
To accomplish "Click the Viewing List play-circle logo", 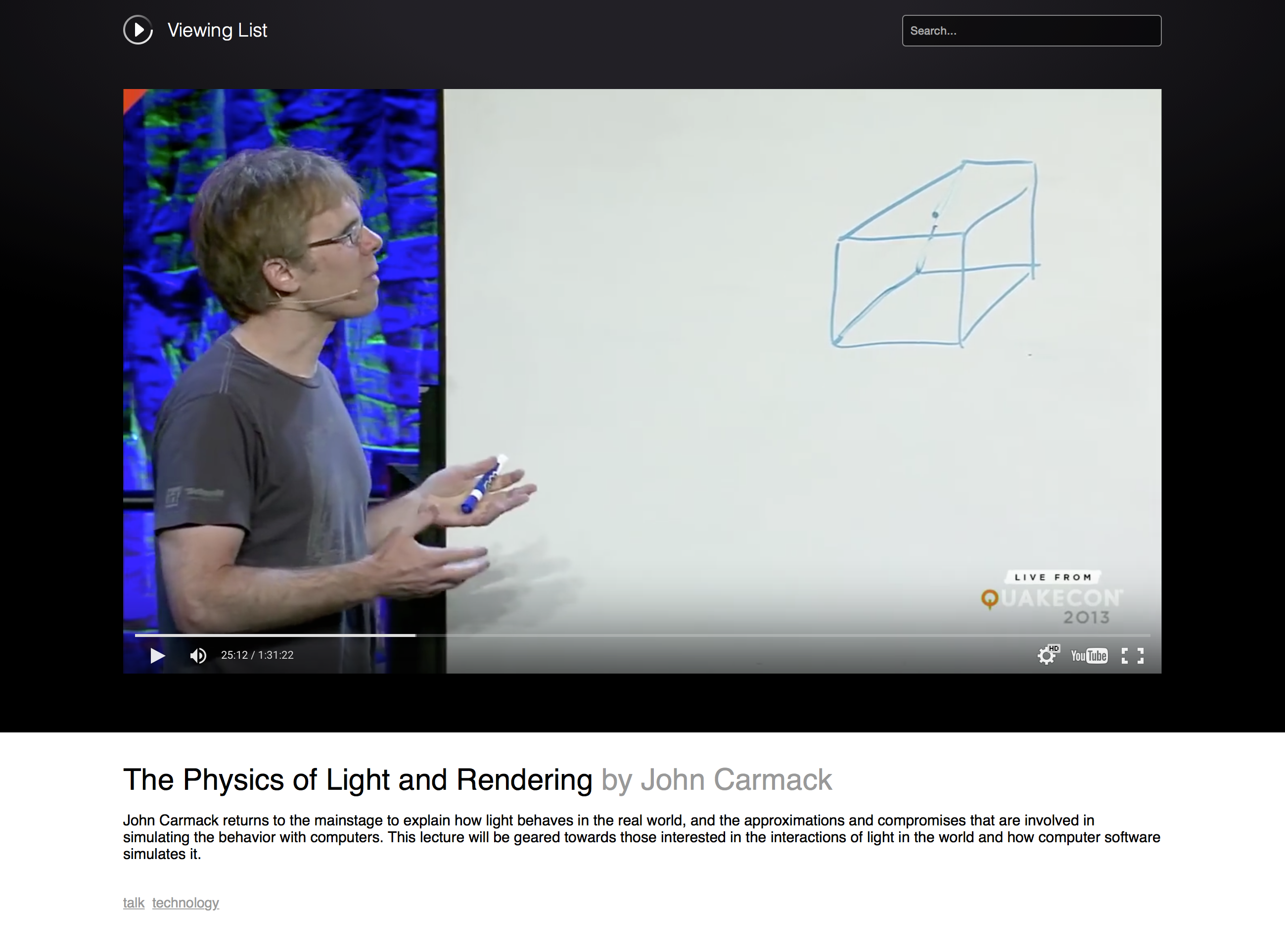I will point(138,30).
